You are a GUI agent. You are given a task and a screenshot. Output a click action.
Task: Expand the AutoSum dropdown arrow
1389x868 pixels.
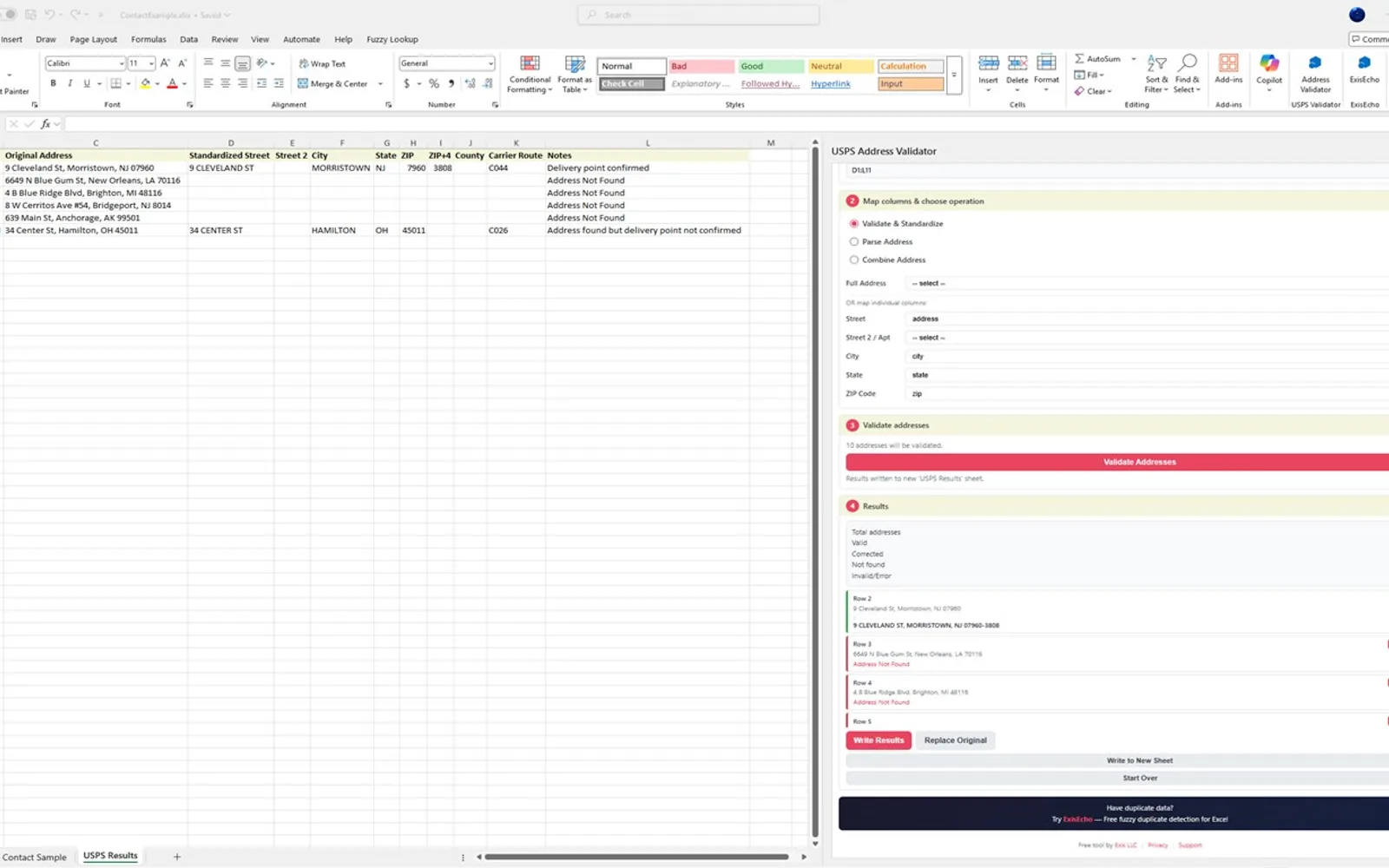1134,59
